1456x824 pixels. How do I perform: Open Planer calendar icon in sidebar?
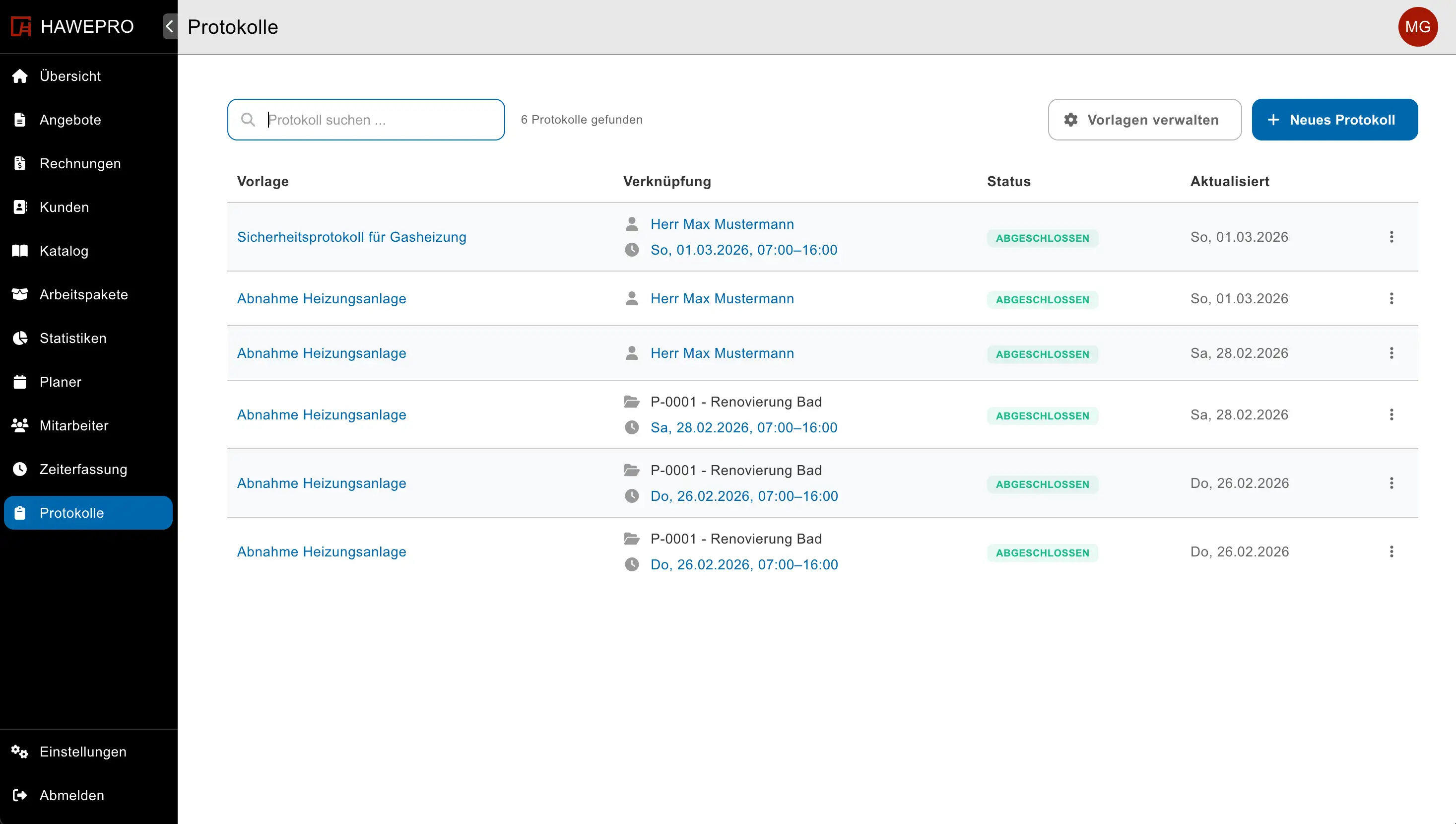(x=20, y=382)
